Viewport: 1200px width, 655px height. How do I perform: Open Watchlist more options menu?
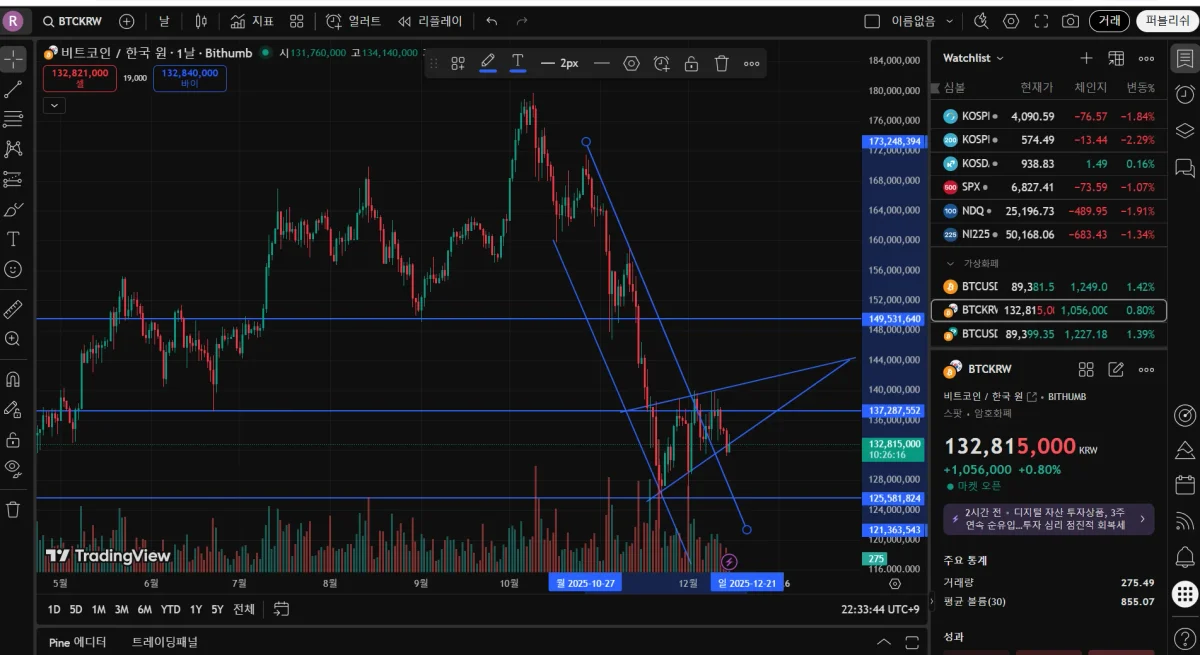tap(1146, 58)
